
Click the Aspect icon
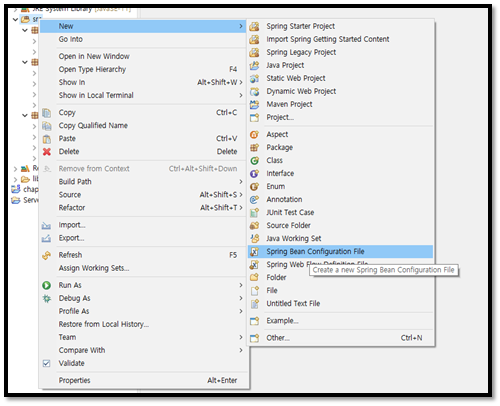[254, 134]
